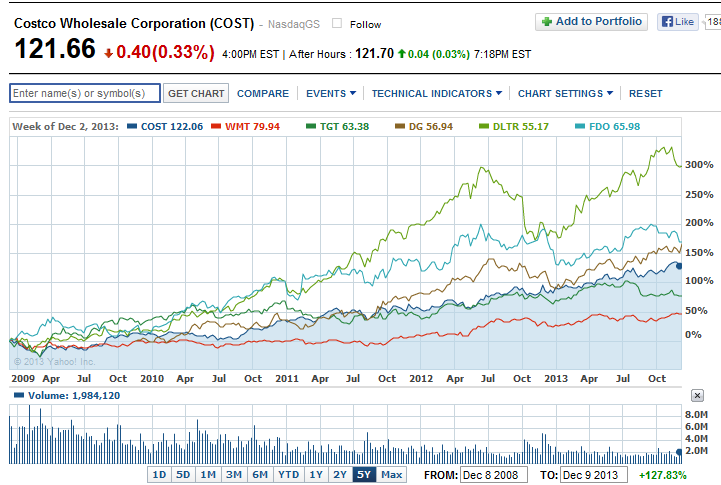
Task: Click the DLTR 55.17 legend text
Action: click(x=521, y=126)
